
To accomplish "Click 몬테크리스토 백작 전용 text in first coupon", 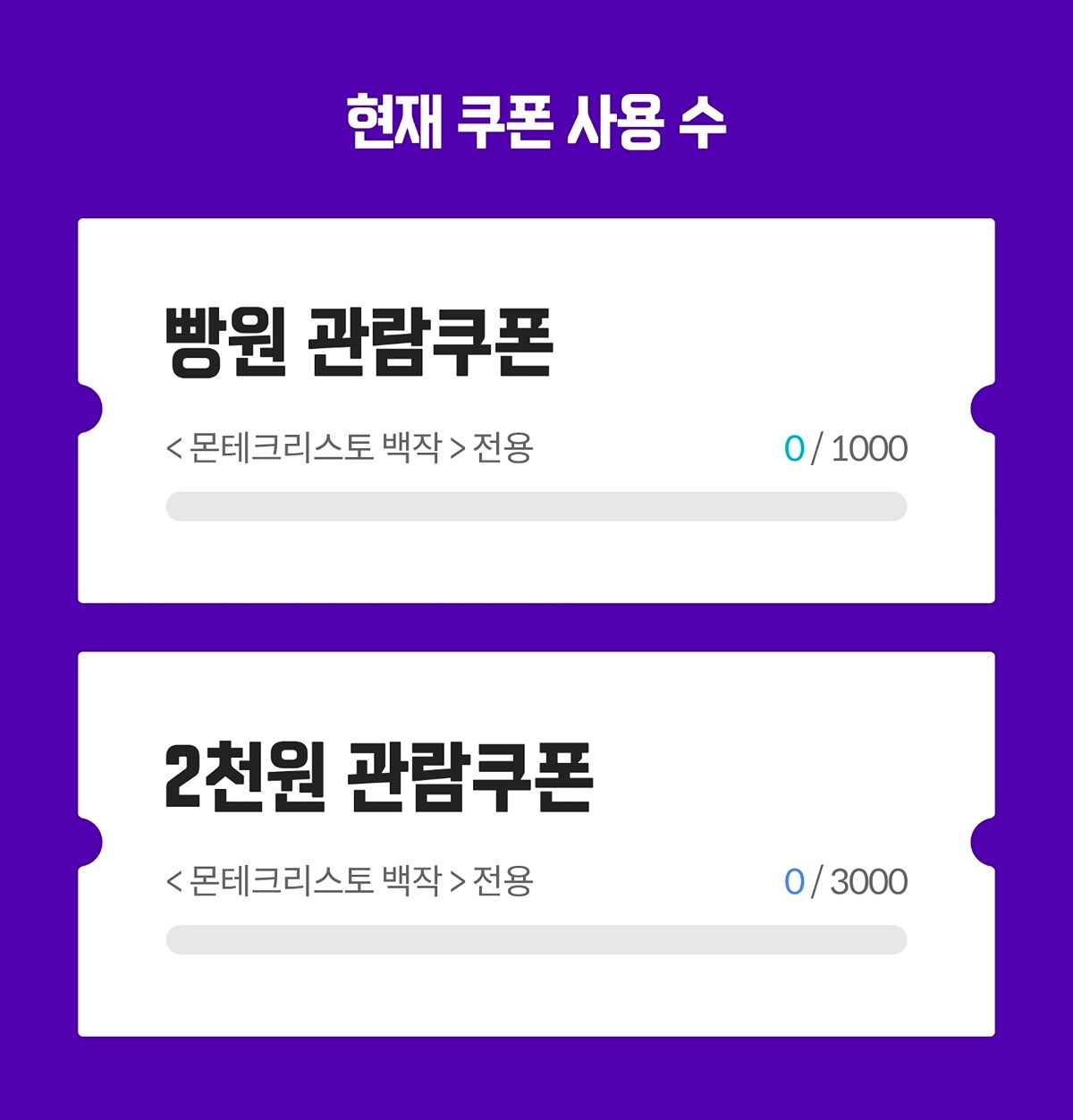I will tap(350, 447).
